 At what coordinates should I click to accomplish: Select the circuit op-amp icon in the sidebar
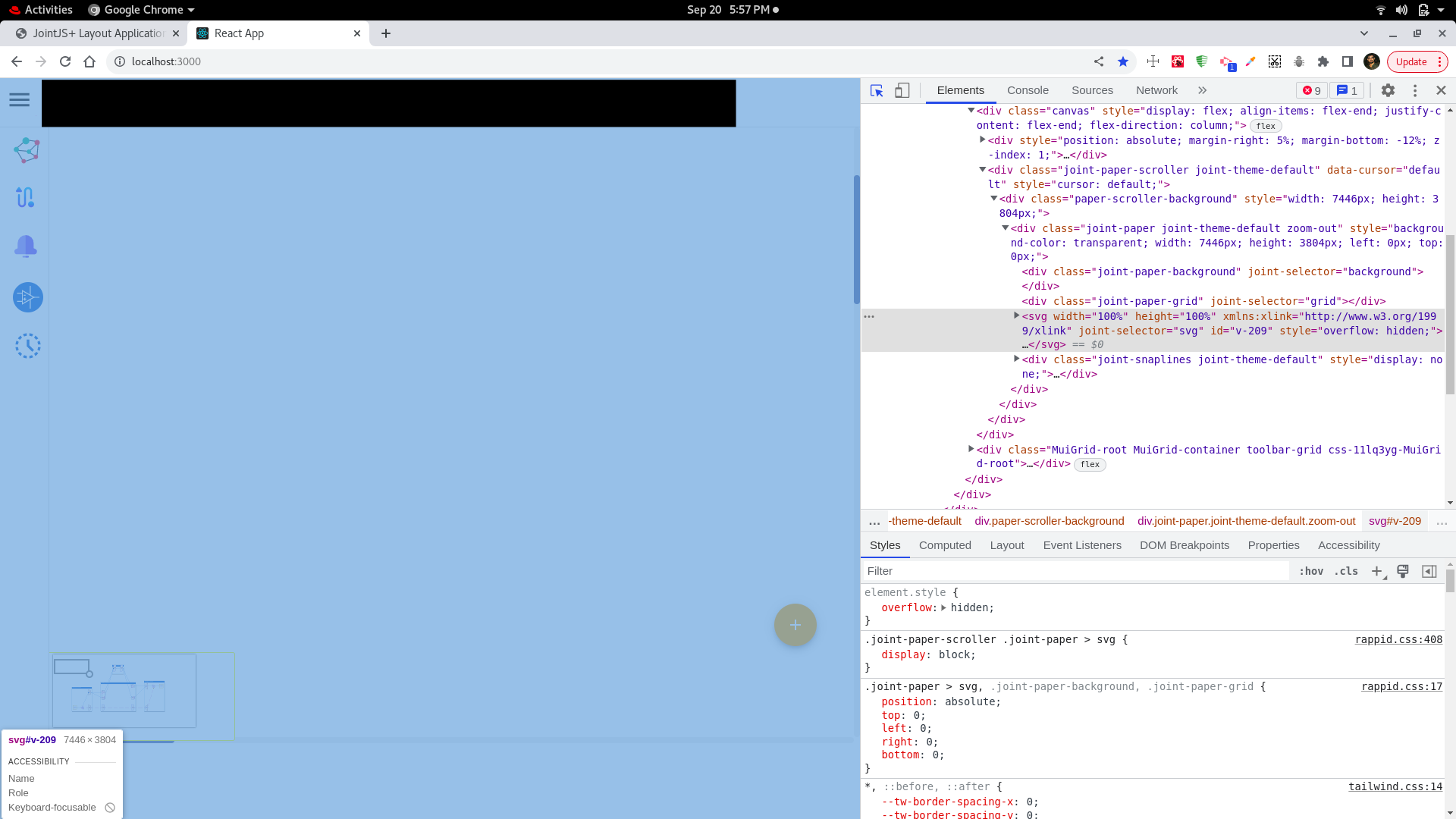click(x=27, y=297)
